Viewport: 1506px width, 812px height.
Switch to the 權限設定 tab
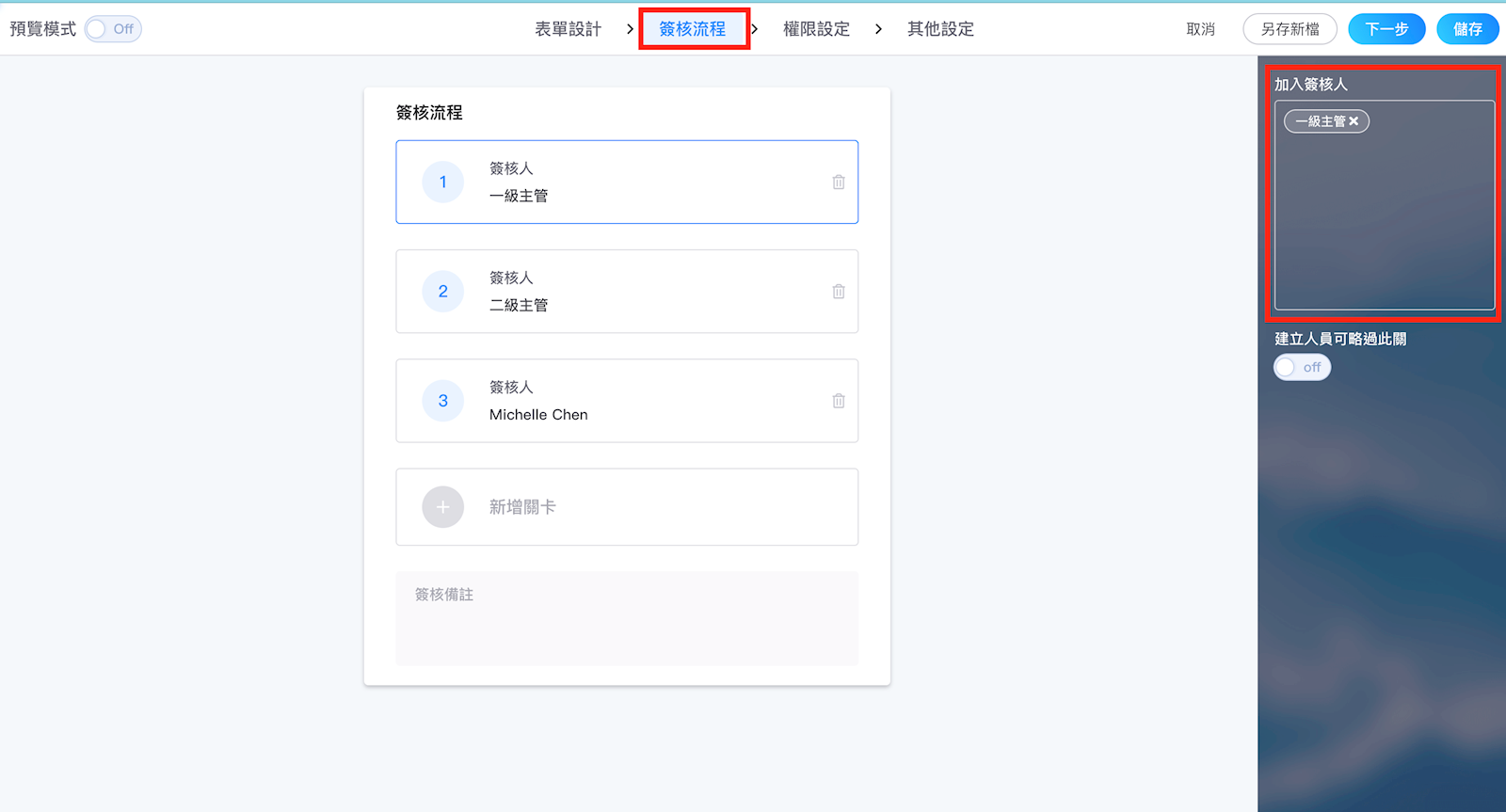tap(816, 29)
